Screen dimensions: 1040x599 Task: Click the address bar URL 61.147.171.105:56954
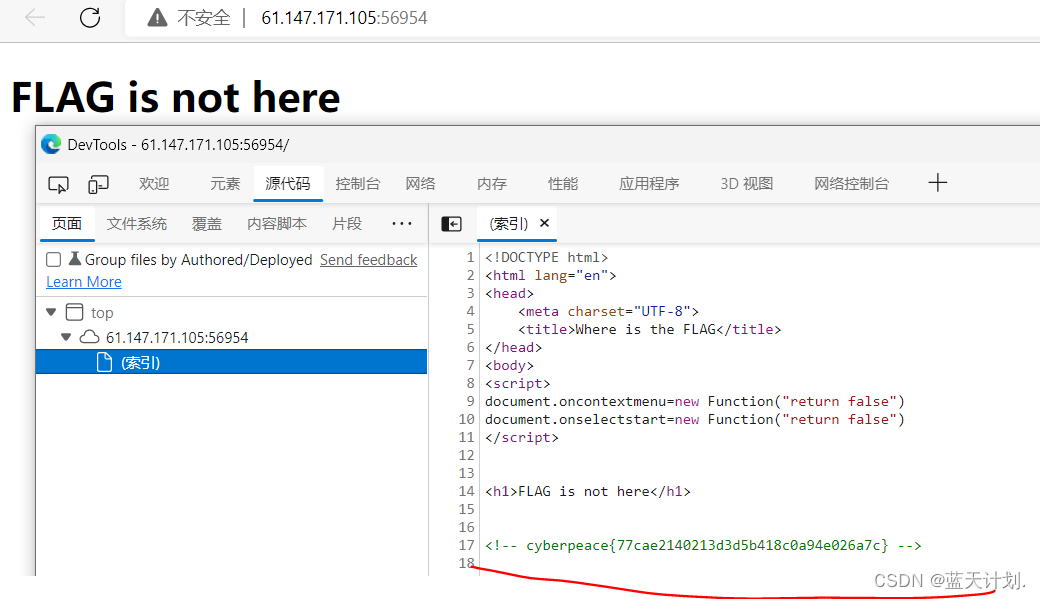pyautogui.click(x=344, y=18)
